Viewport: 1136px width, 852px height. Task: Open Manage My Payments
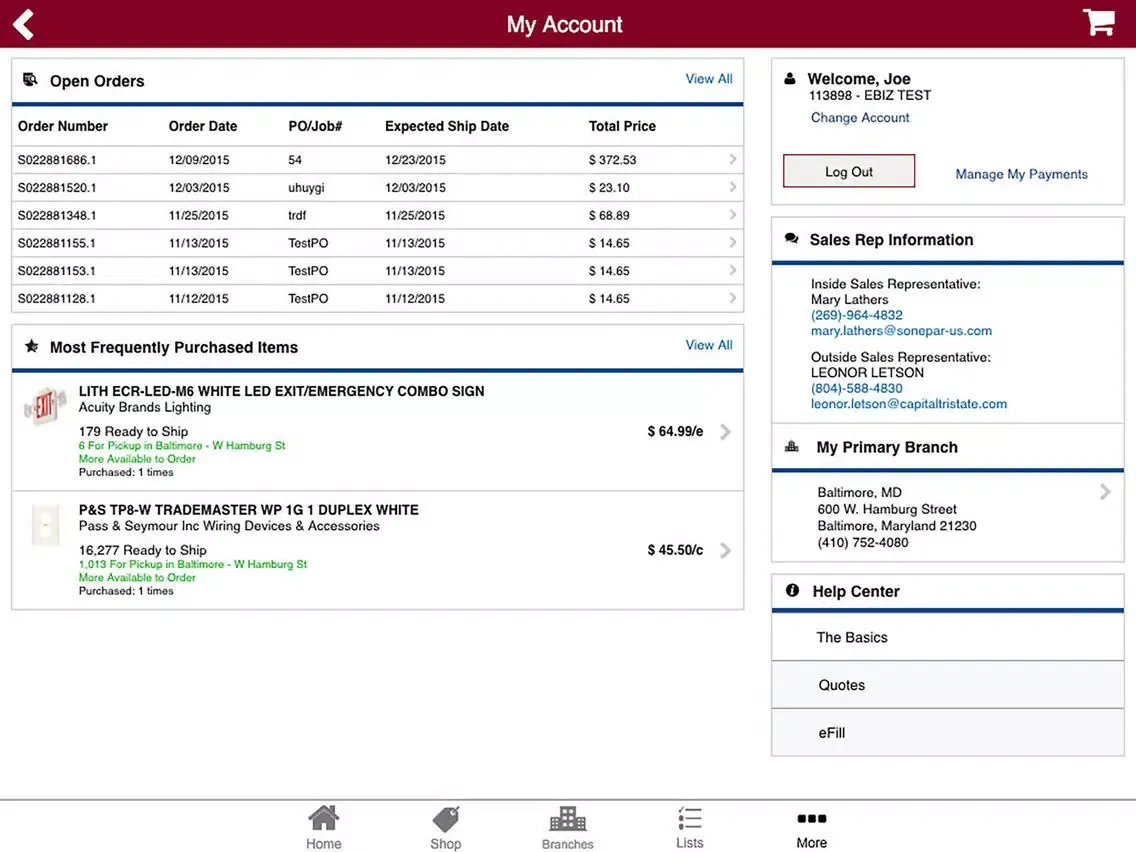pos(1021,173)
